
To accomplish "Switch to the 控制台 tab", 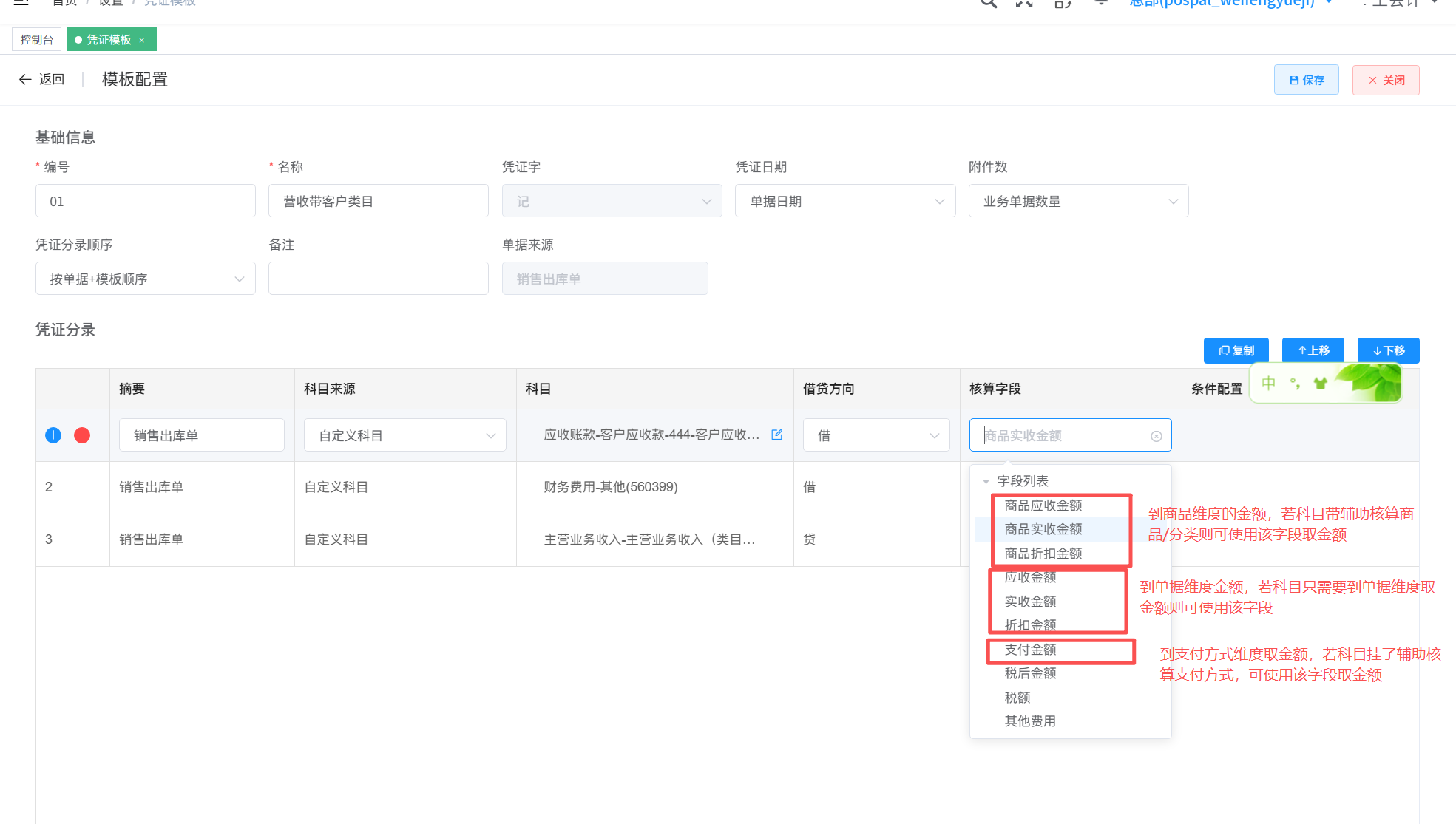I will (x=36, y=39).
